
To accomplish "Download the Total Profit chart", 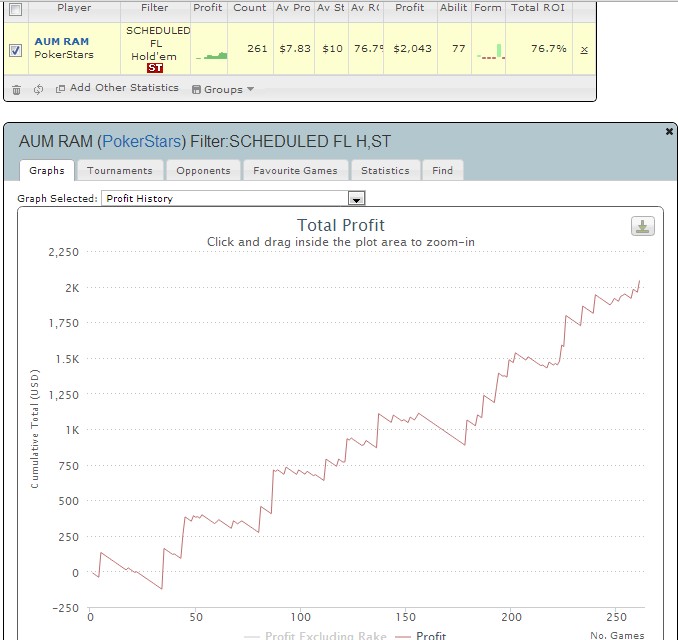I will (x=643, y=226).
